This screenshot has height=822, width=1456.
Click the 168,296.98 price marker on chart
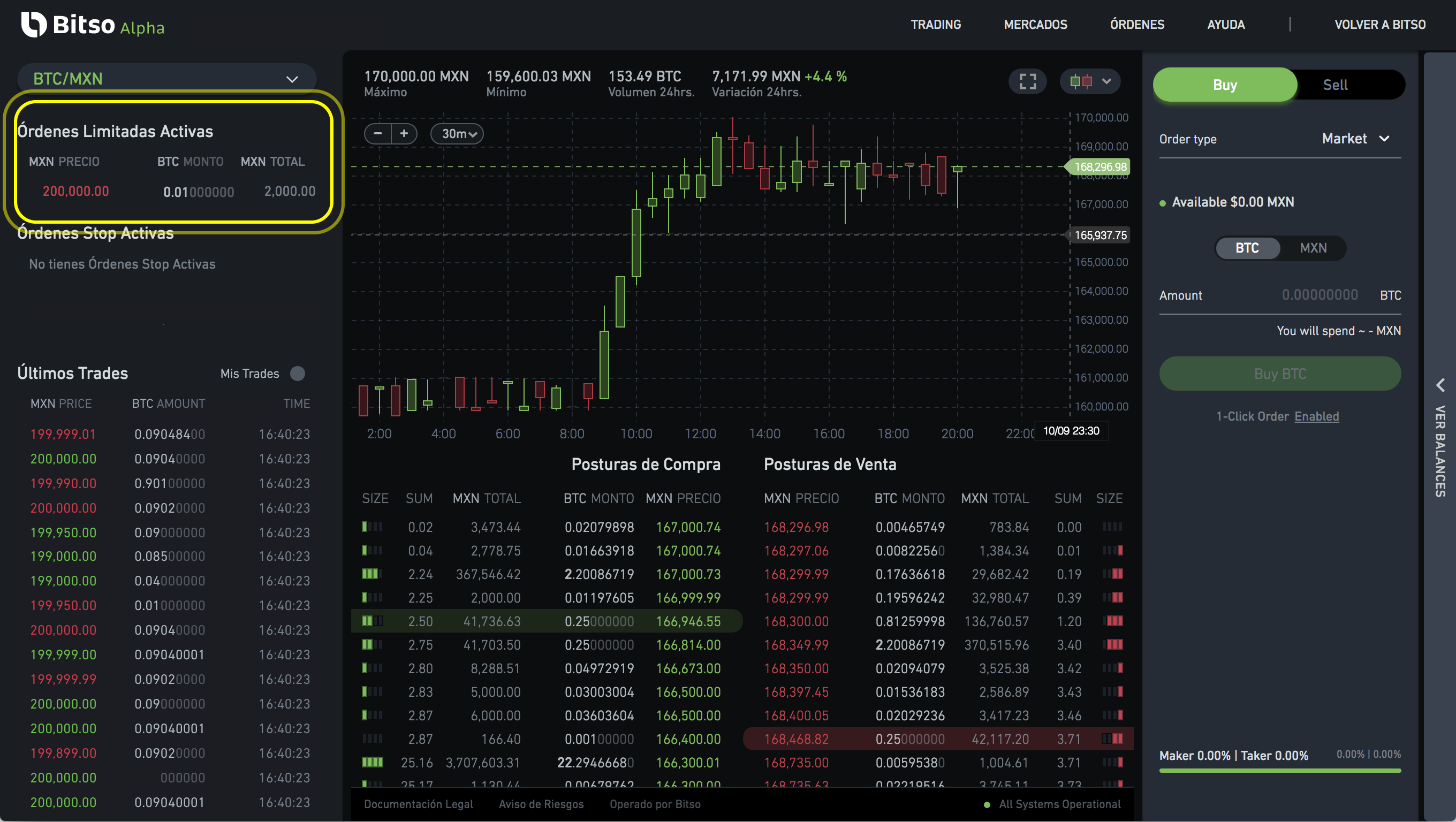[1098, 166]
